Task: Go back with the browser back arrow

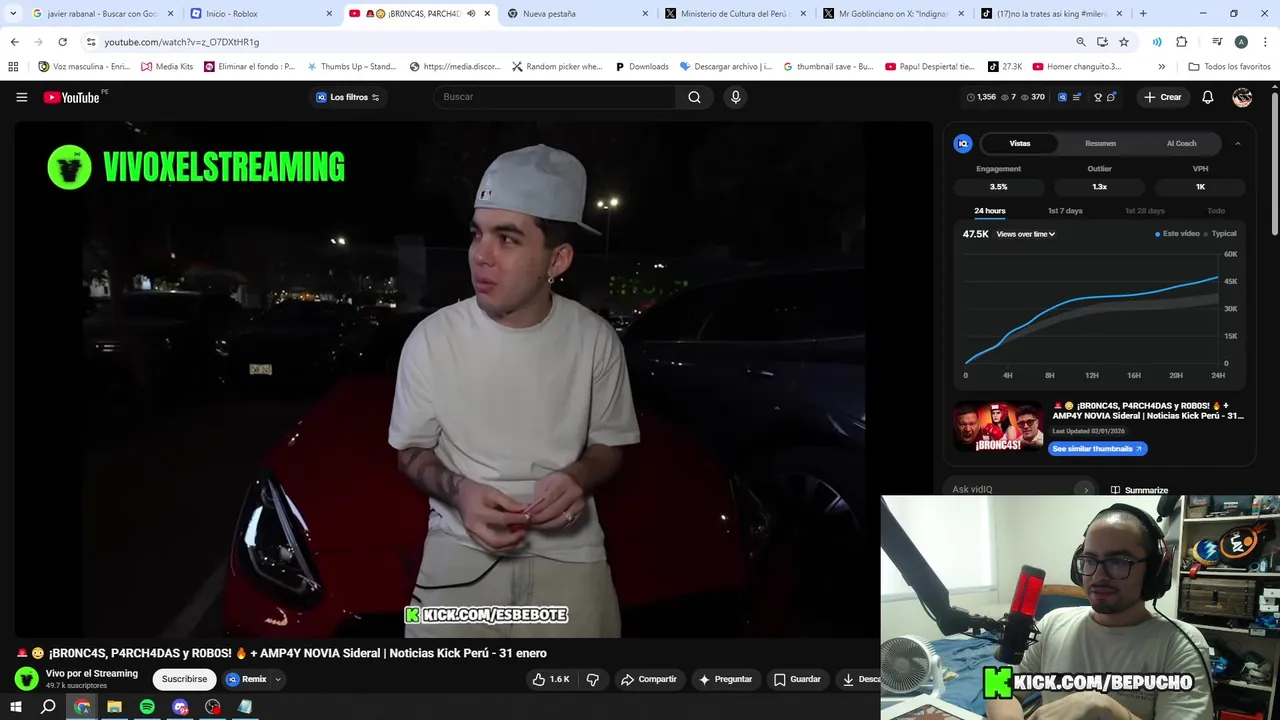Action: 14,42
